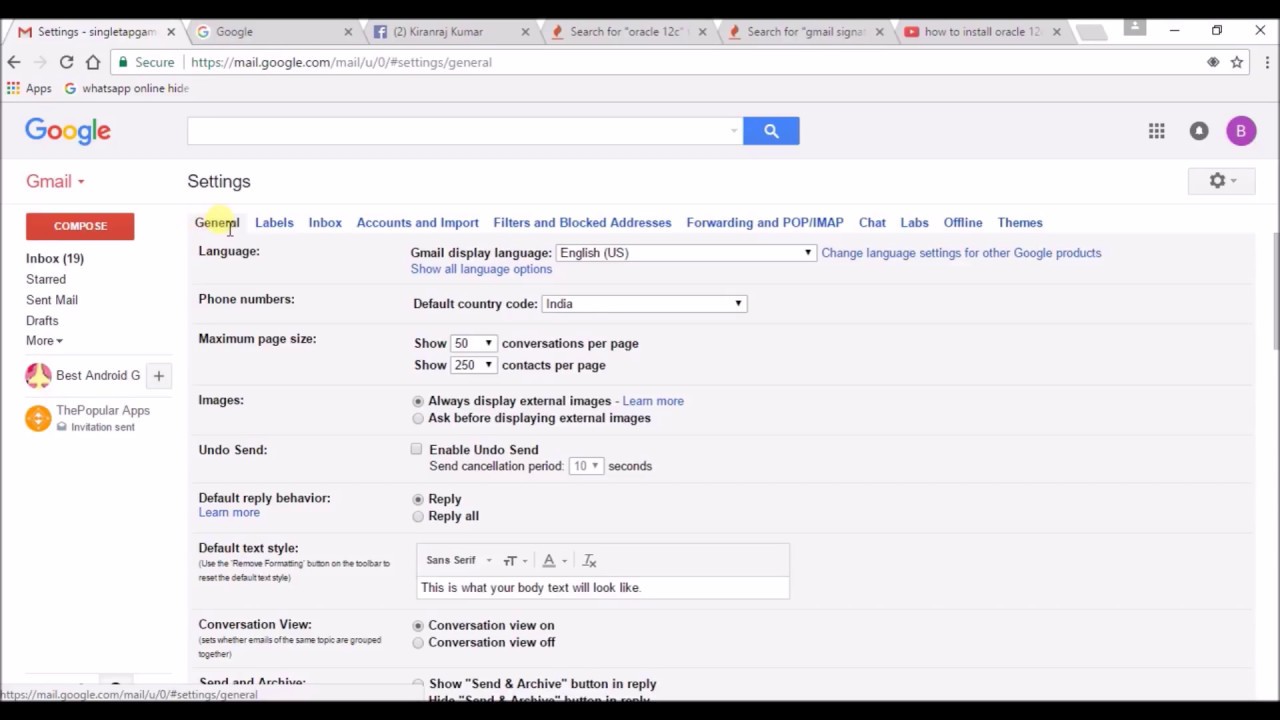Open contacts per page dropdown

point(473,365)
